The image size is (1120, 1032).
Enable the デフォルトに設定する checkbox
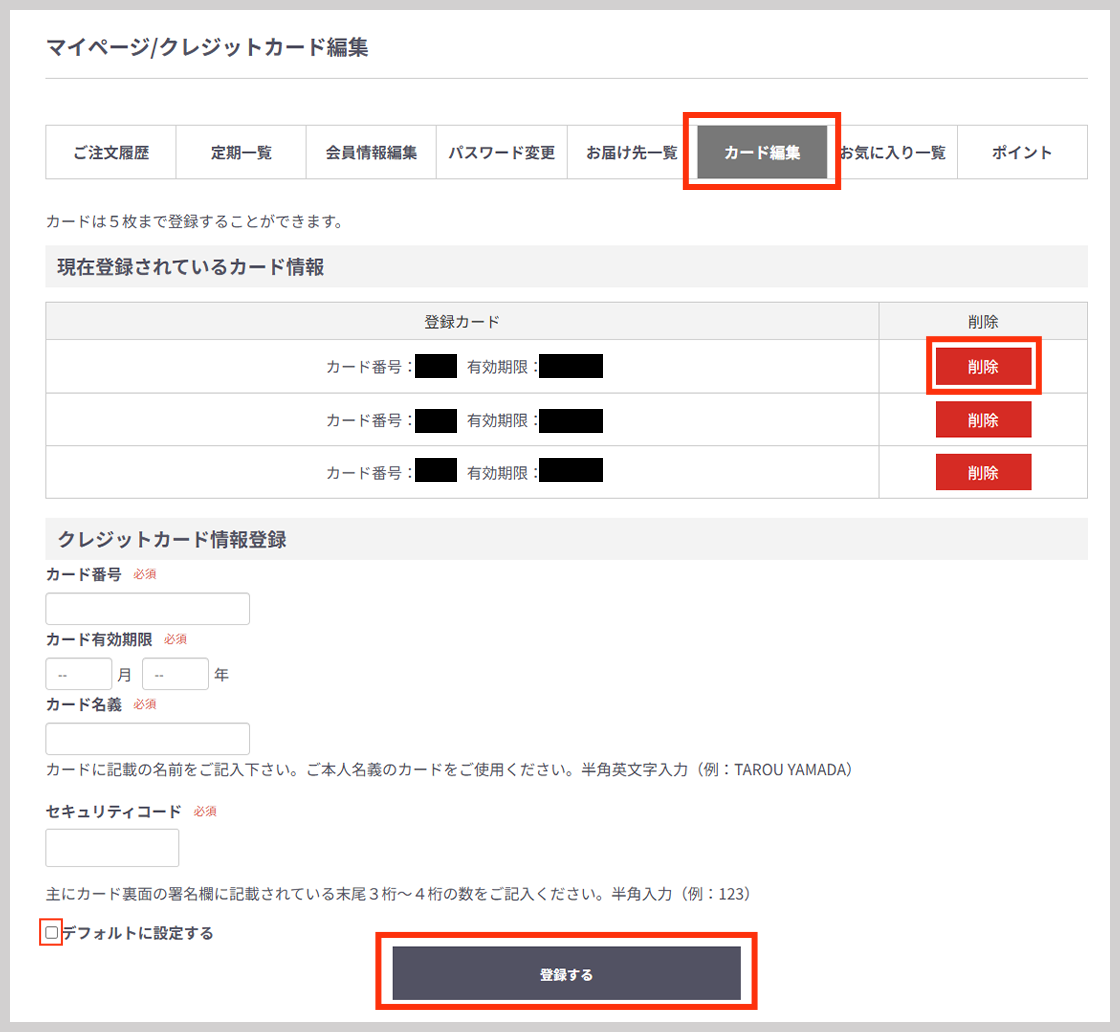click(x=52, y=933)
